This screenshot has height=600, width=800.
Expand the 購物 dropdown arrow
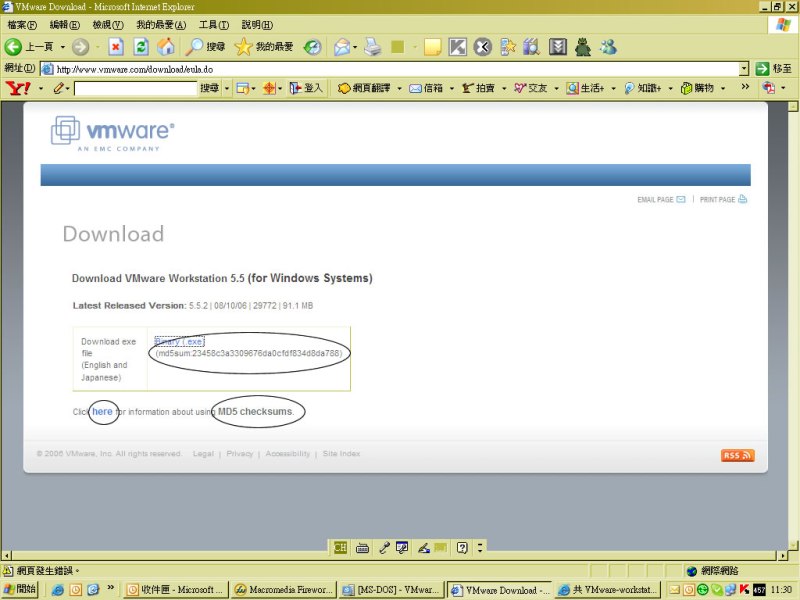click(723, 88)
